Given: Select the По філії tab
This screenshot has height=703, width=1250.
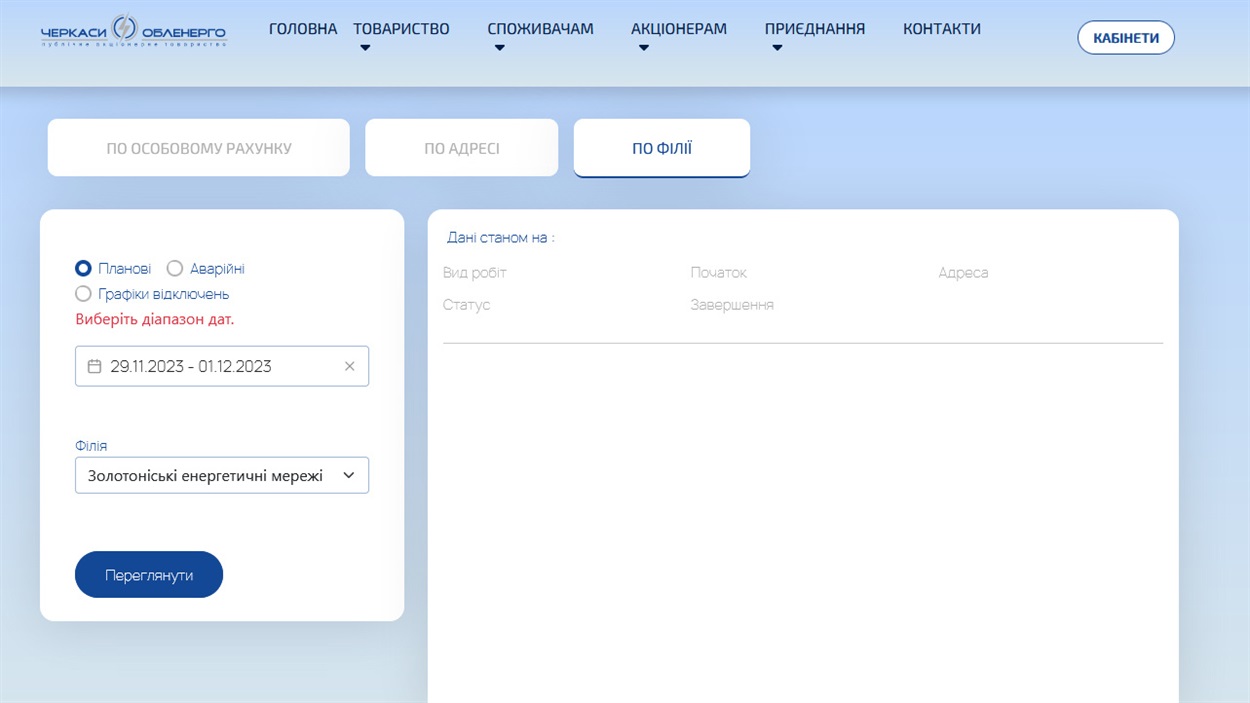Looking at the screenshot, I should coord(661,148).
